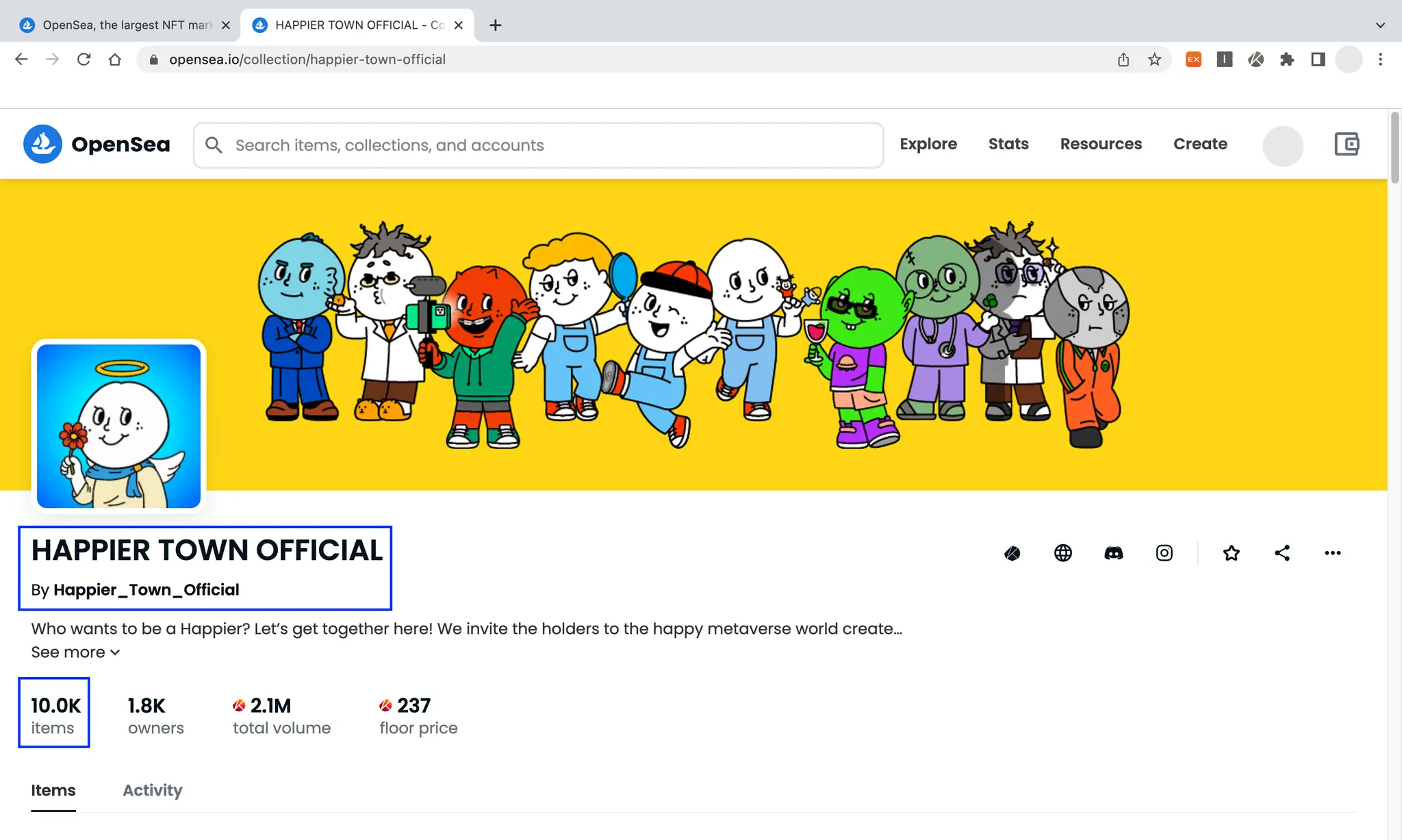Screen dimensions: 1402x840
Task: Click the Klaytn explorer icon
Action: (x=1012, y=552)
